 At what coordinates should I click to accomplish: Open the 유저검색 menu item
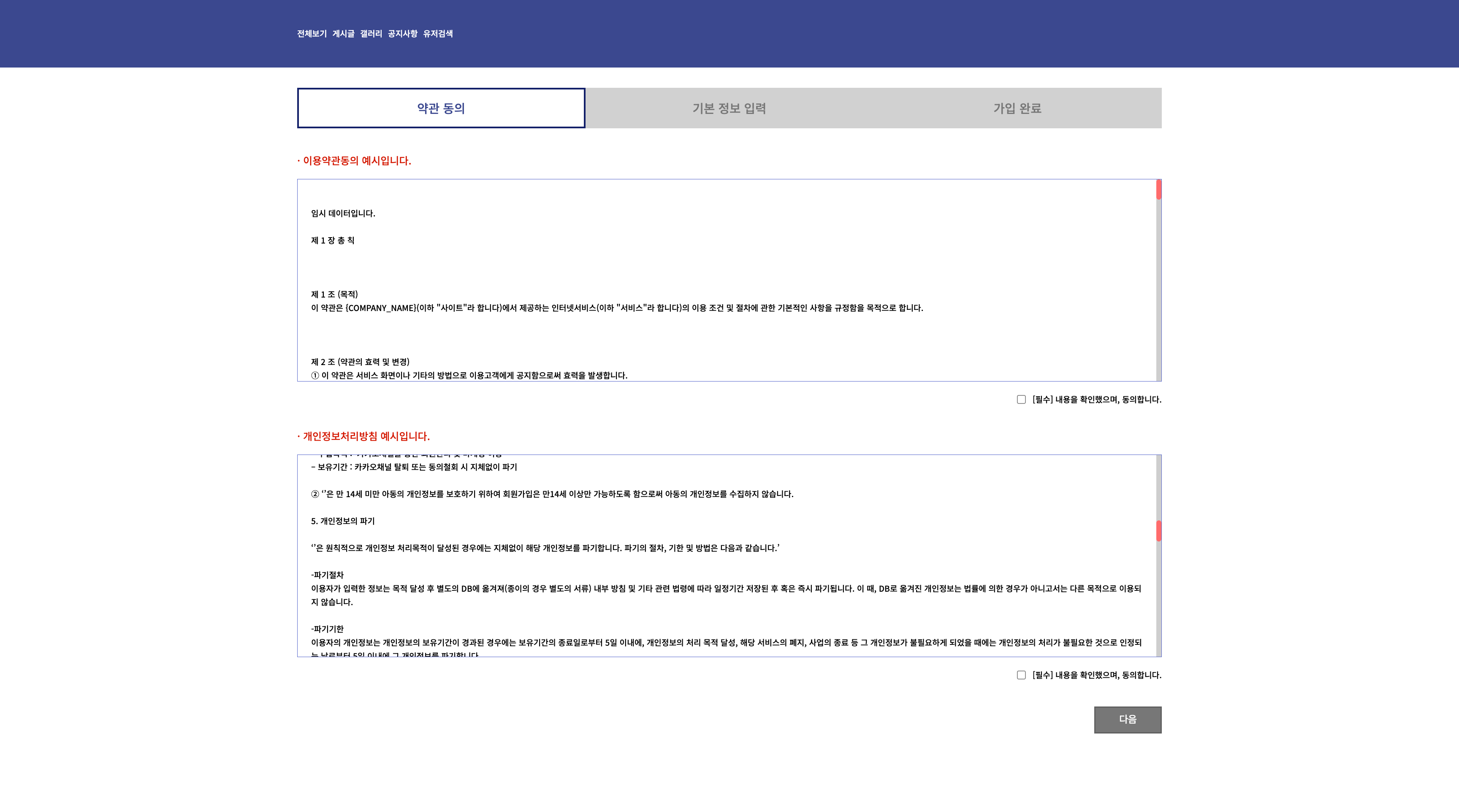coord(438,34)
